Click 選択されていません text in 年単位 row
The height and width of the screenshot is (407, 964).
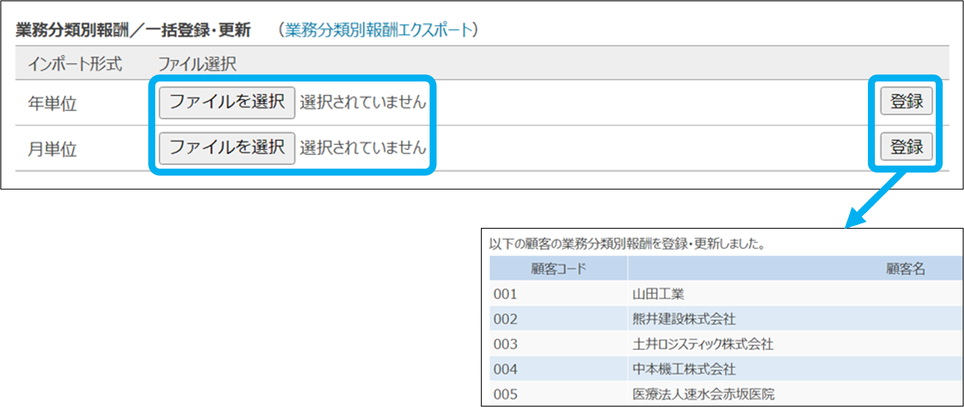pyautogui.click(x=363, y=102)
